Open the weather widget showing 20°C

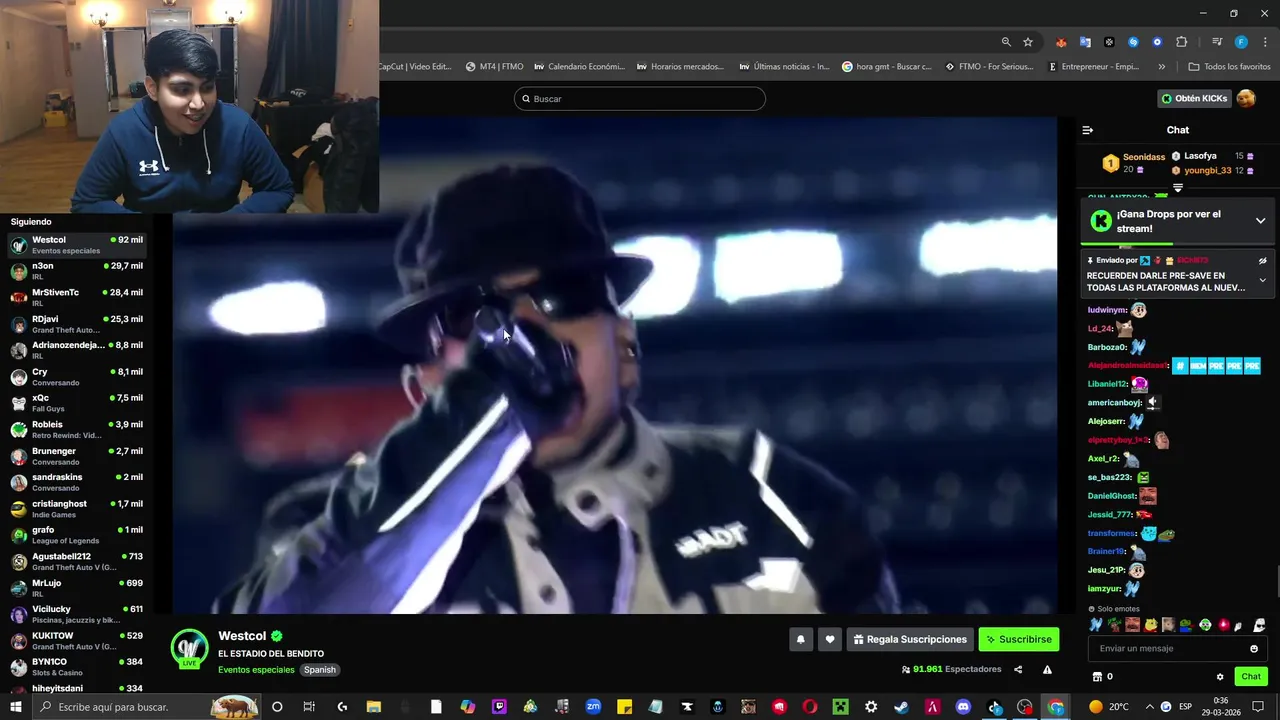coord(1109,707)
